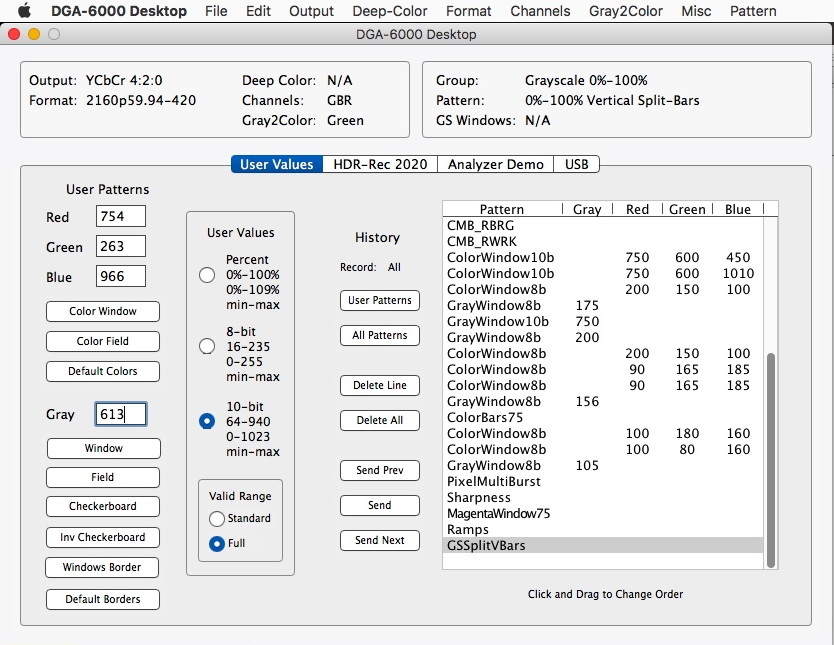
Task: Select the Percent user values radio button
Action: [x=207, y=275]
